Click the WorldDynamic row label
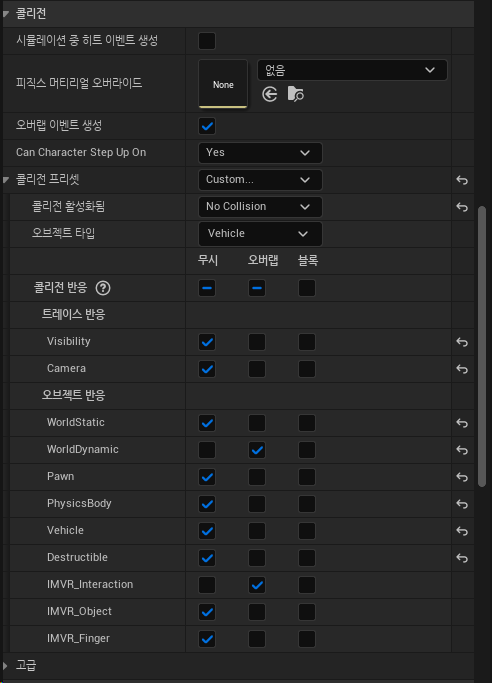 [x=83, y=450]
